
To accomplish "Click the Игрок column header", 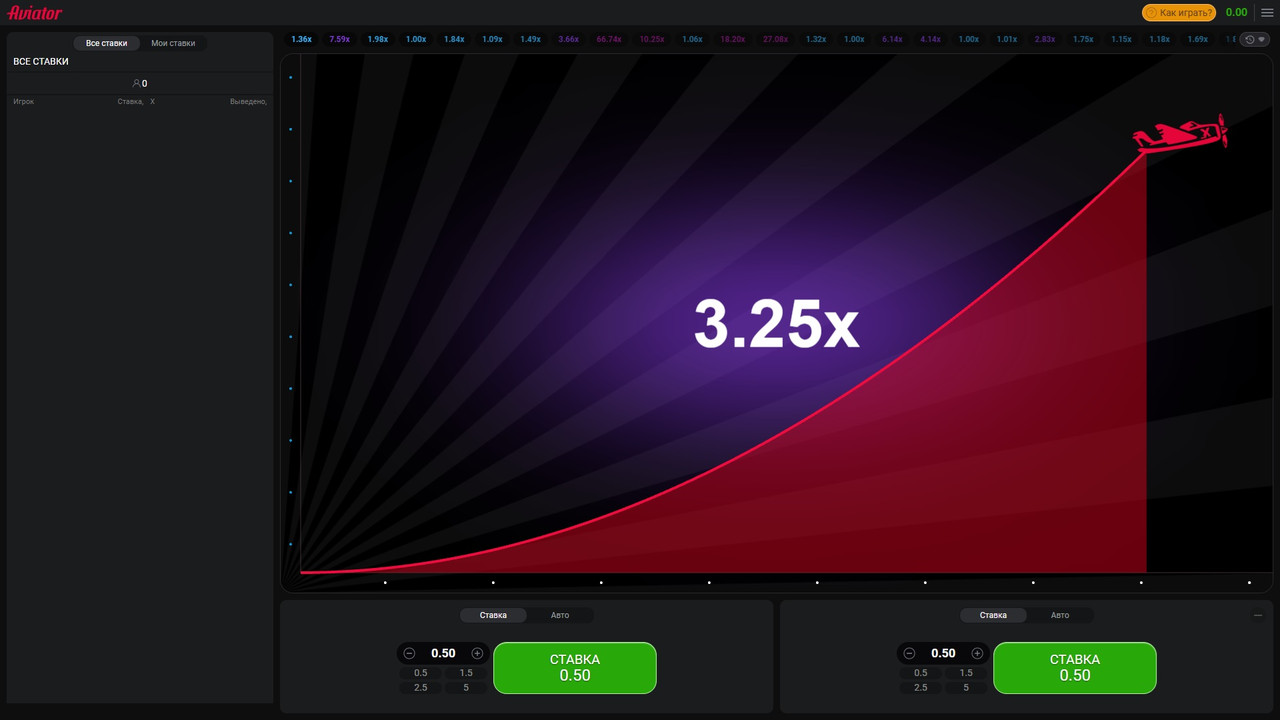I will tap(23, 102).
